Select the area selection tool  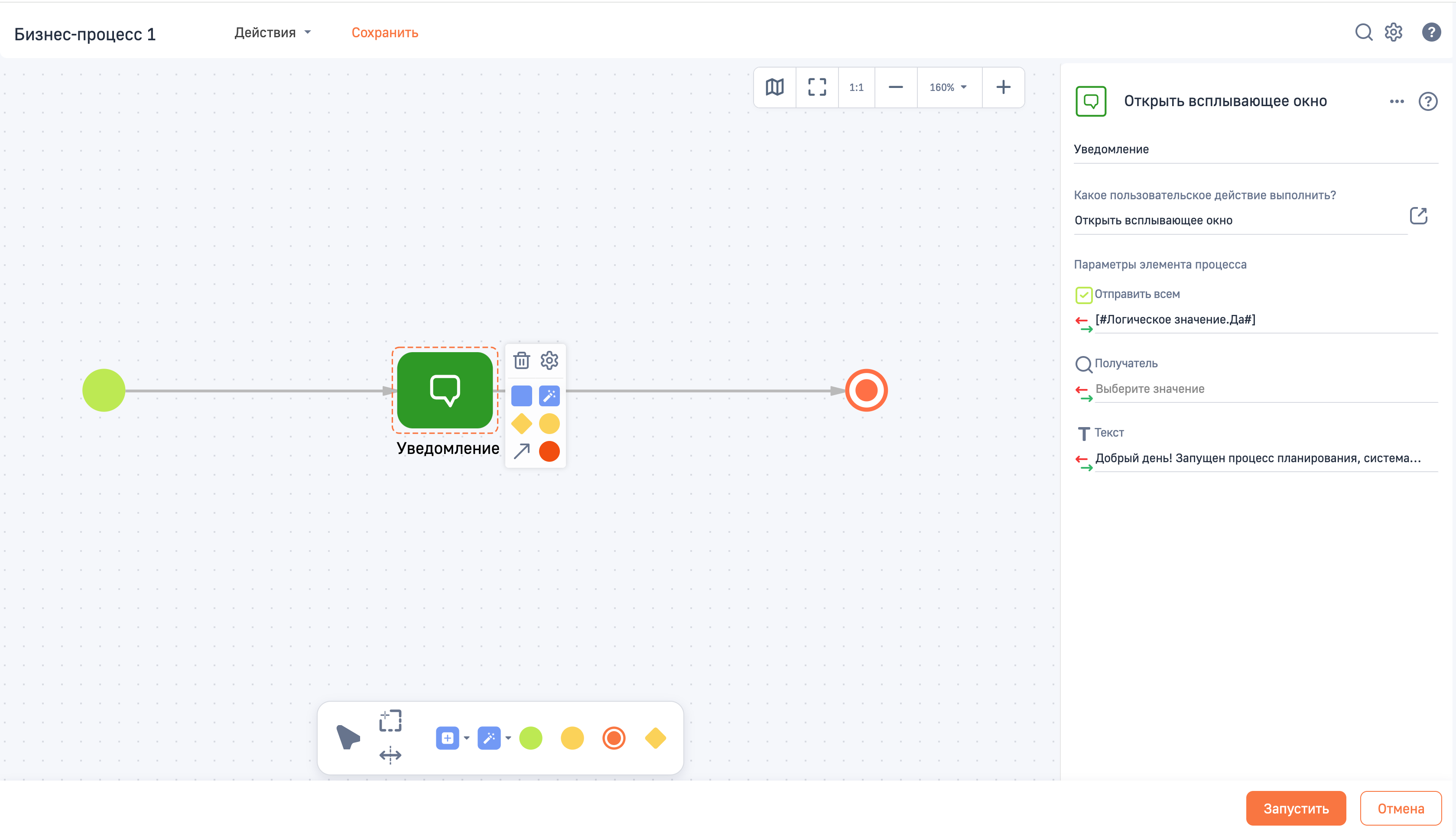click(x=390, y=721)
